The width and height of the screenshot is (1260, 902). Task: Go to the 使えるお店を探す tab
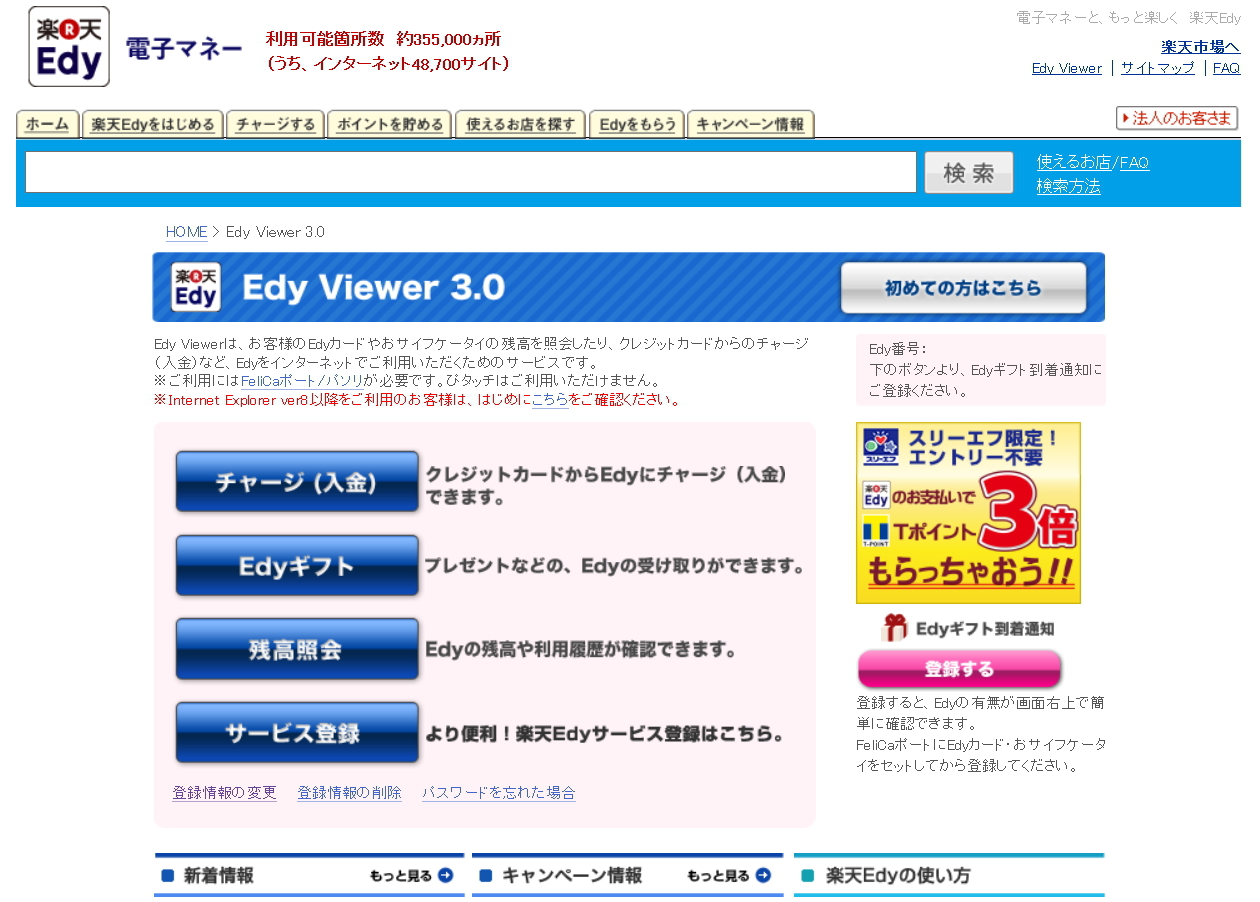[x=521, y=124]
